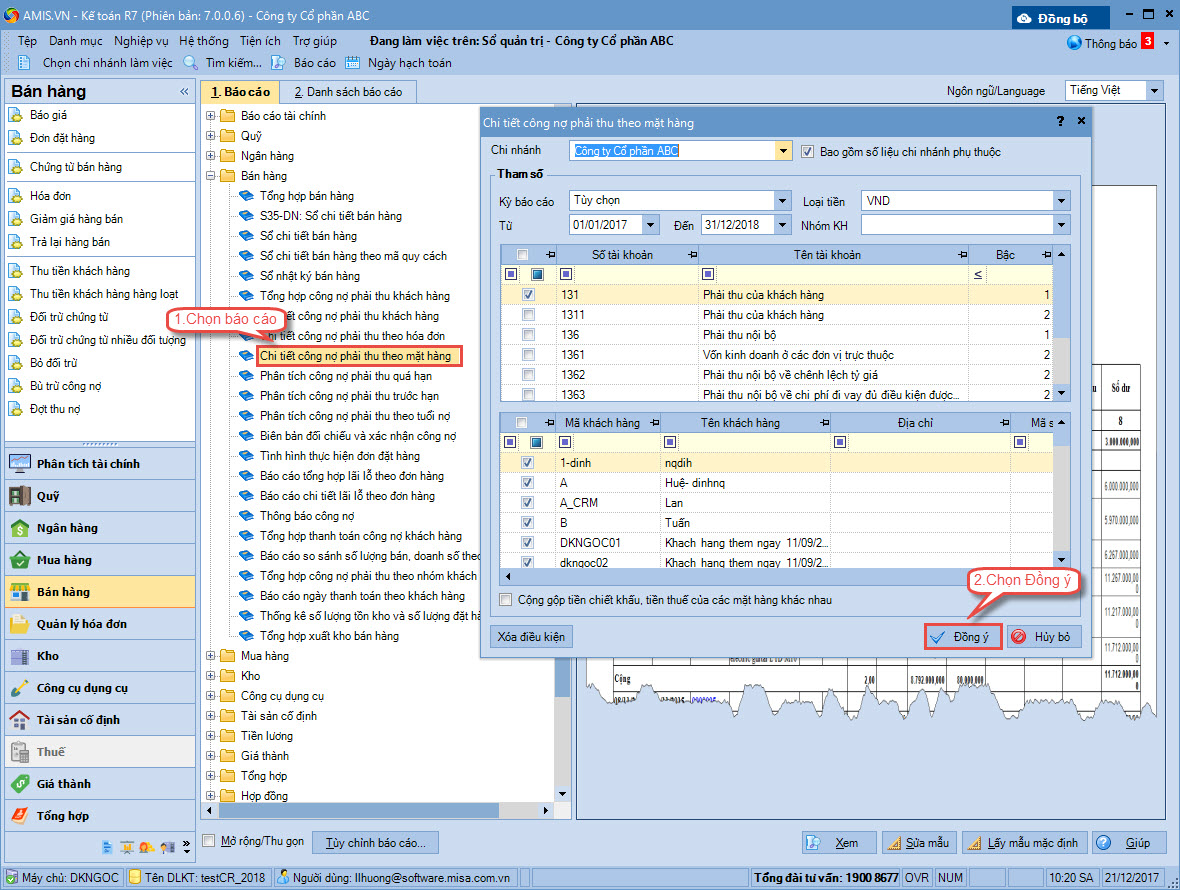Image resolution: width=1180 pixels, height=890 pixels.
Task: Expand the Mua hàng folder in tree
Action: tap(211, 656)
